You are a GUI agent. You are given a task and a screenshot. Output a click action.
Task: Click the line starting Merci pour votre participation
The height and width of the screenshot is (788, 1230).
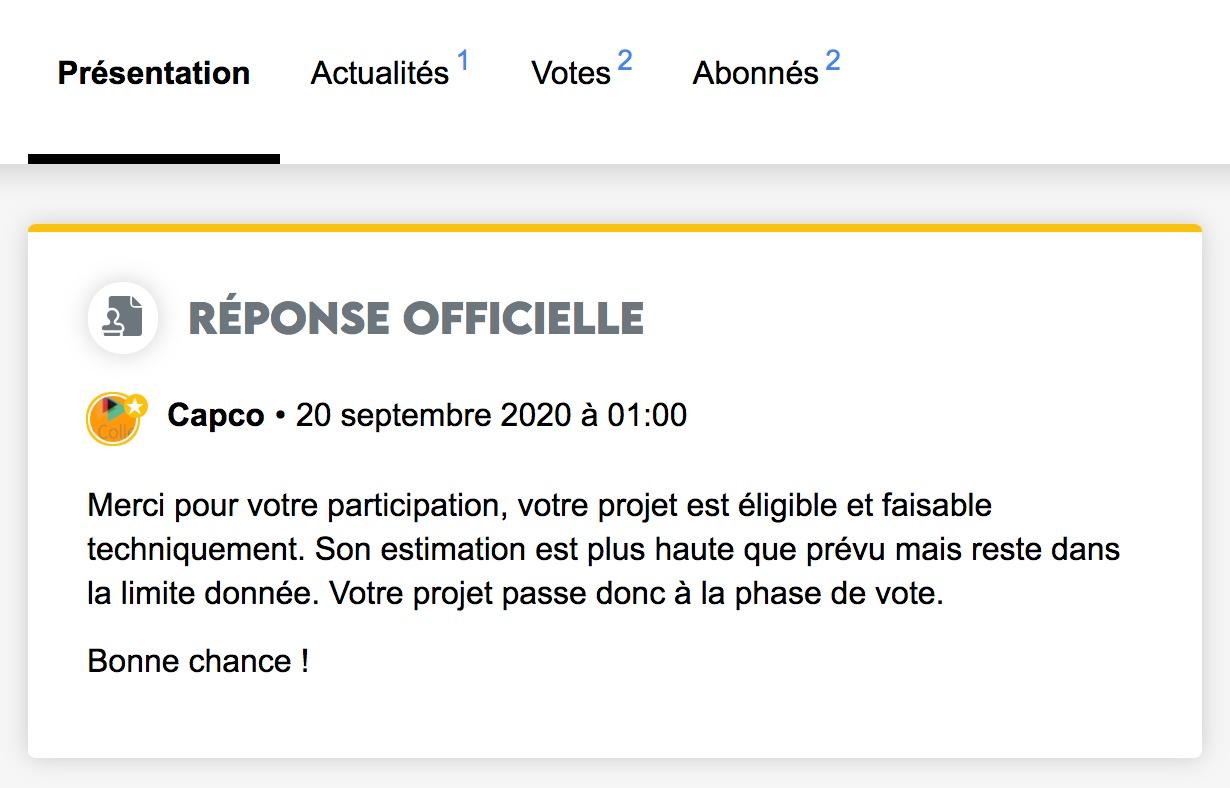coord(540,505)
